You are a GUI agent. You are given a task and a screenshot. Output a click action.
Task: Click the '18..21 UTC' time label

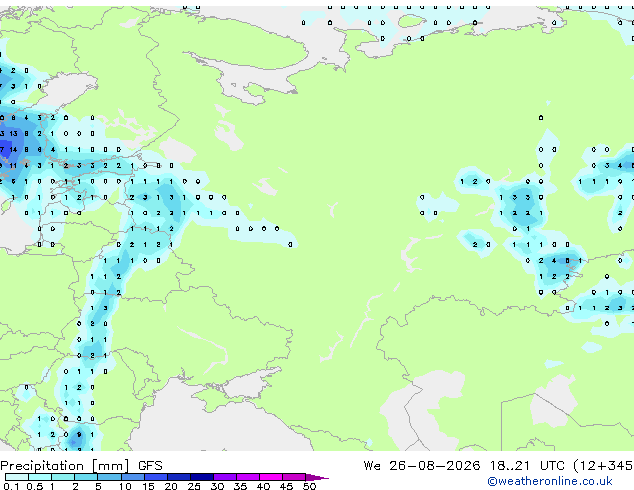click(529, 466)
